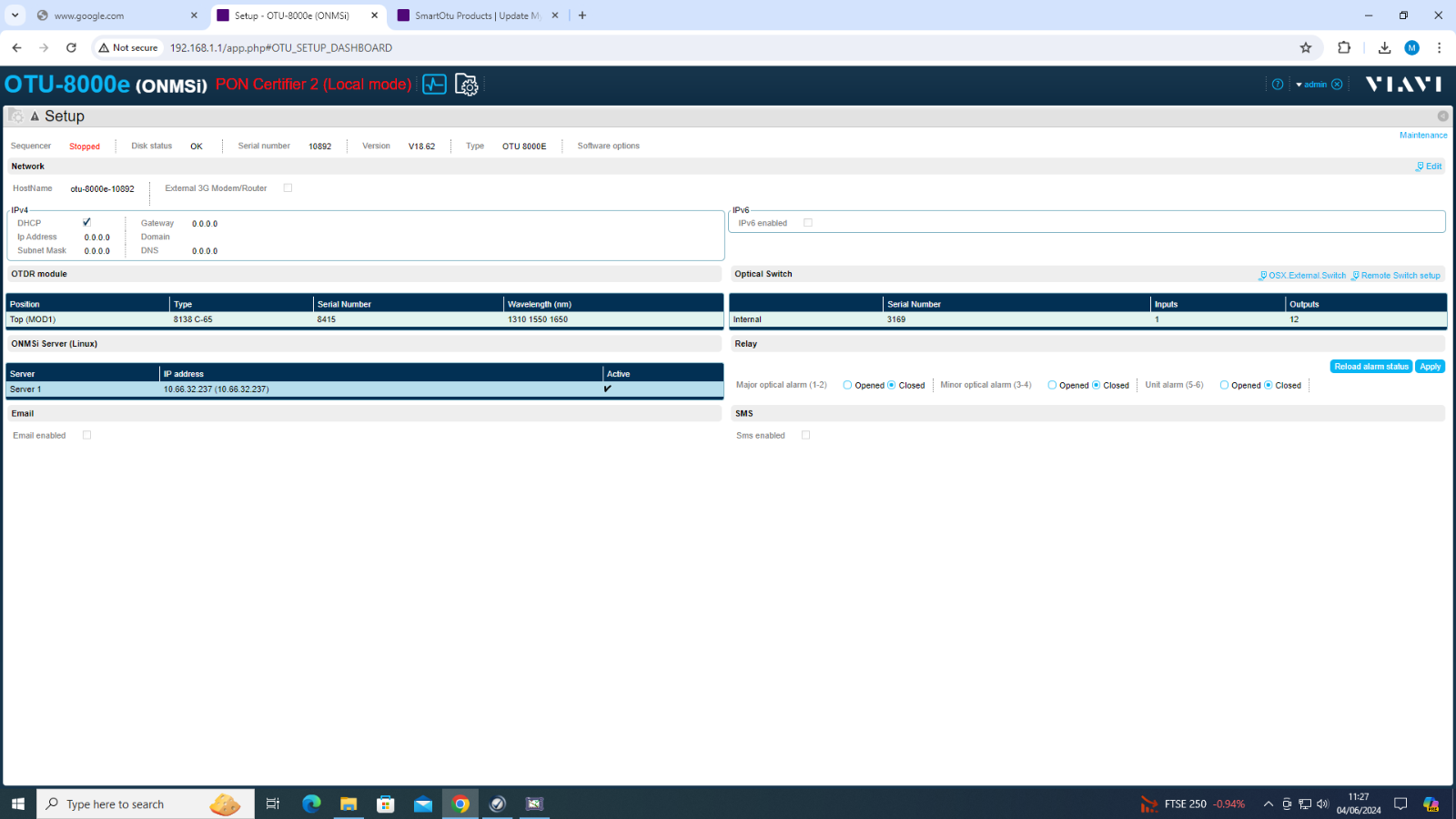Toggle the DHCP checkbox

coord(86,222)
